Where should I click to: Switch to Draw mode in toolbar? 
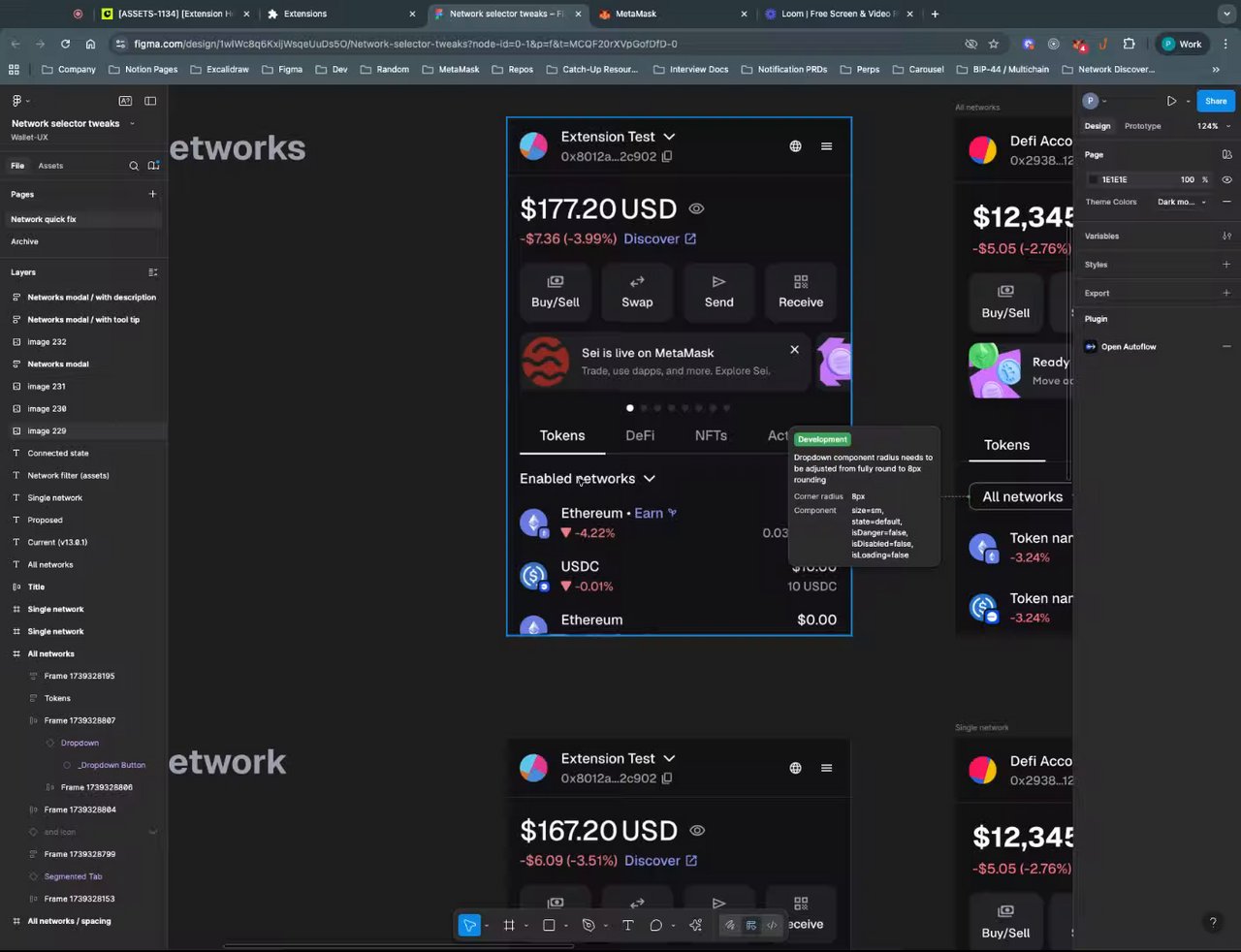[x=730, y=925]
